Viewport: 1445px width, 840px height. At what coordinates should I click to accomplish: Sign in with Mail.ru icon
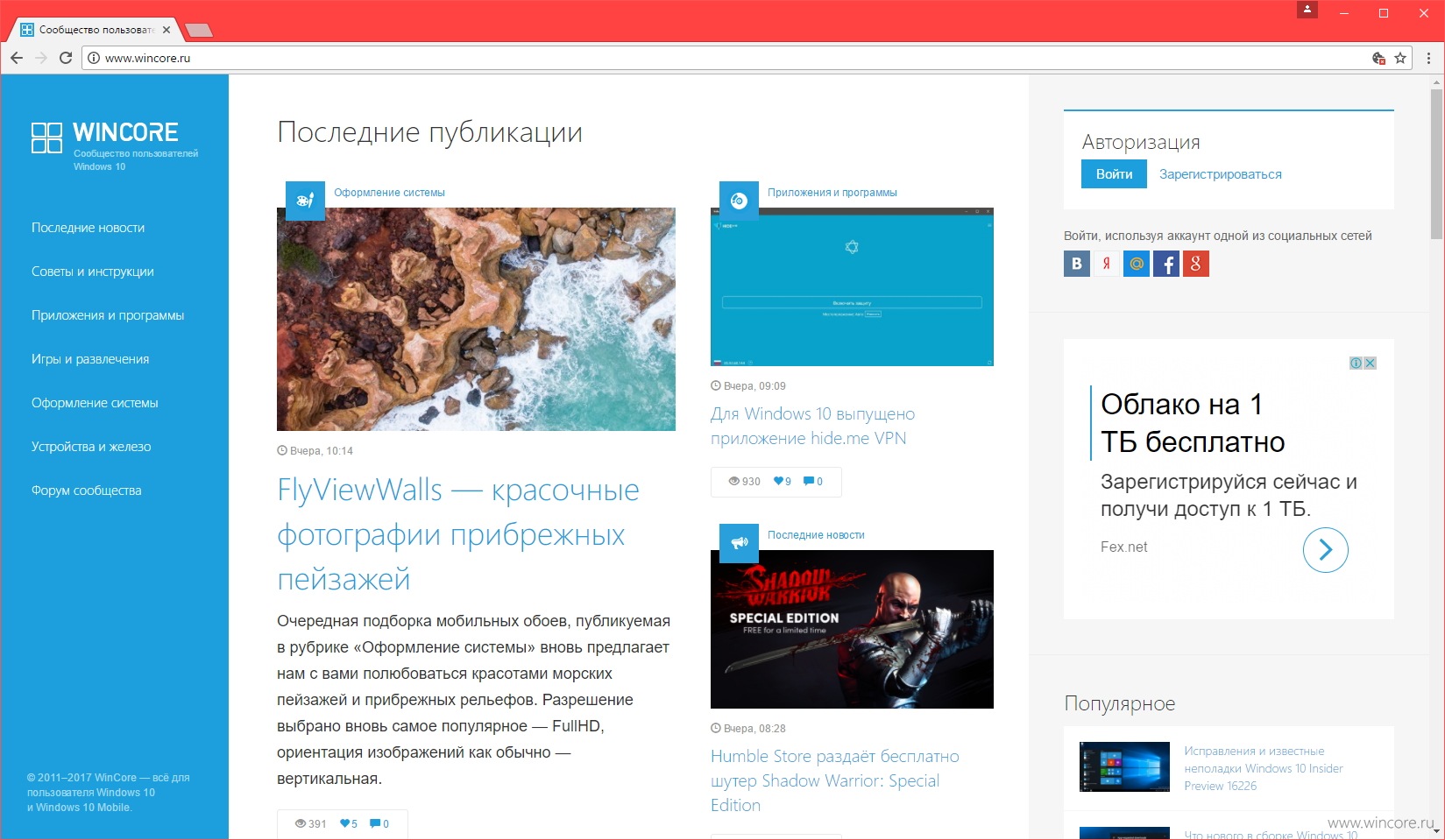1137,264
